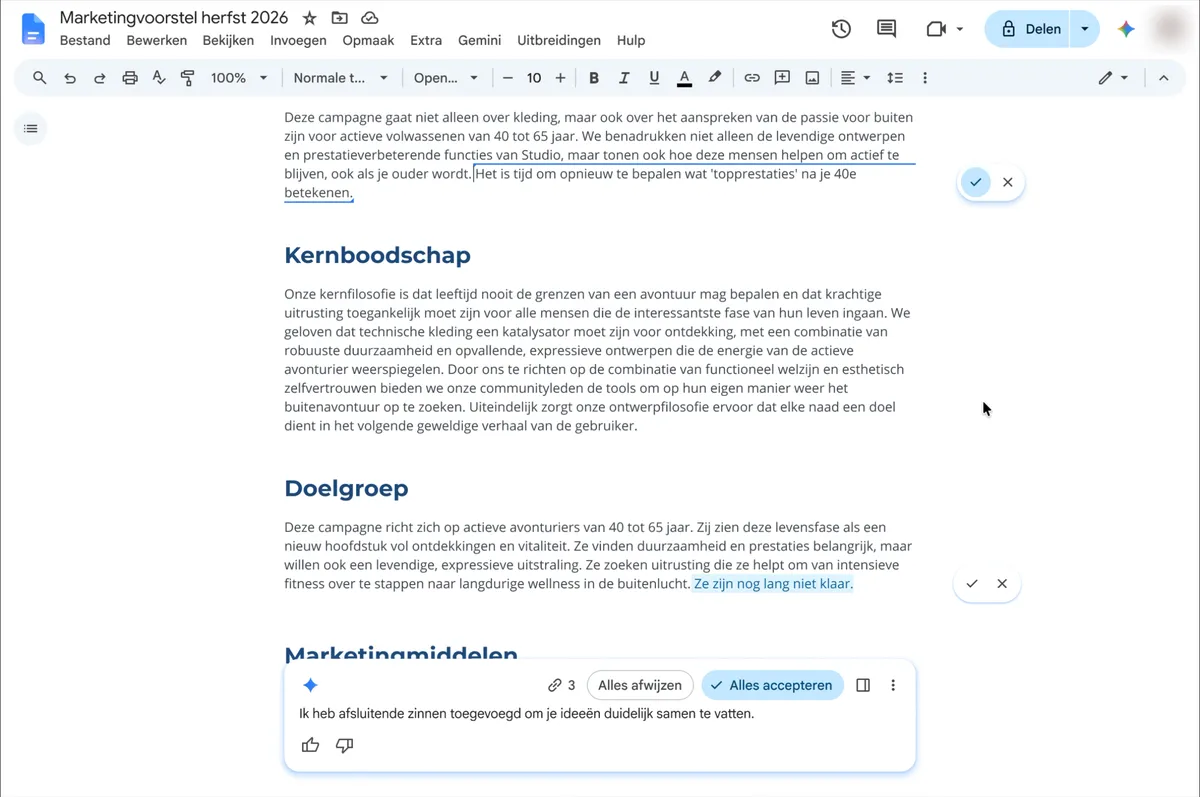
Task: Open the Uitbreidingen menu
Action: [559, 41]
